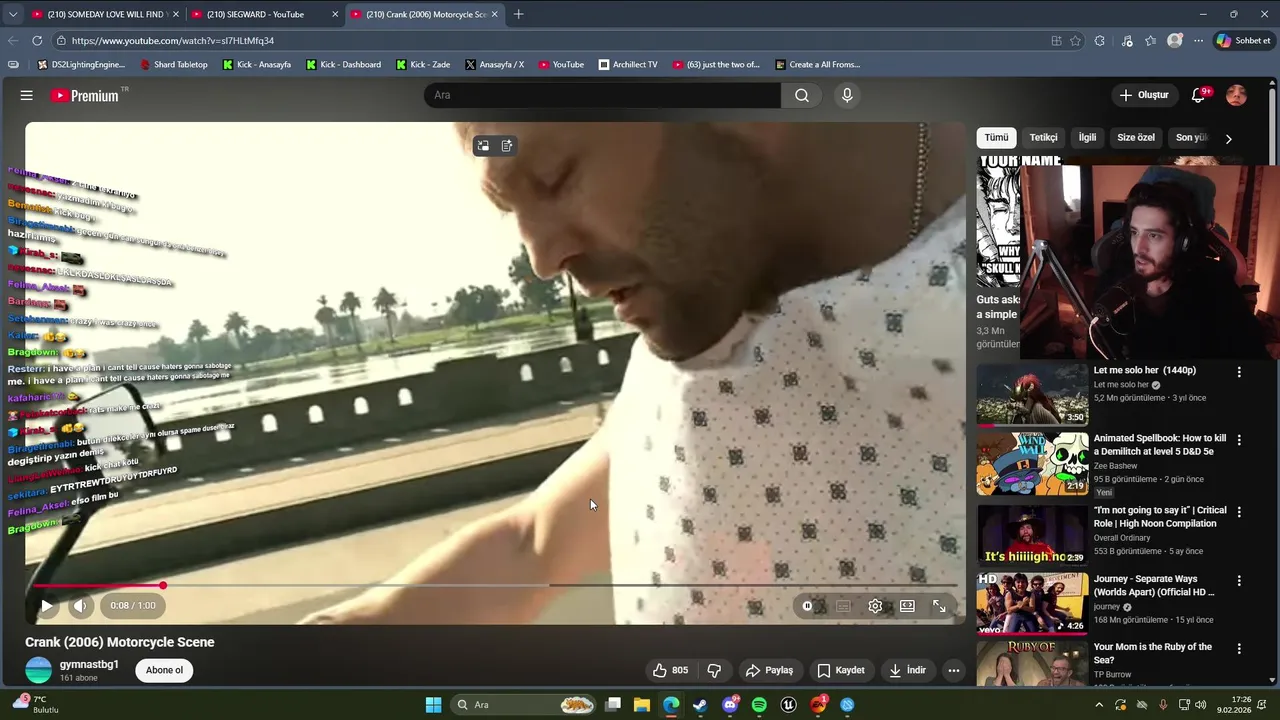This screenshot has height=720, width=1280.
Task: Subscribe with Abone ol button
Action: 164,670
